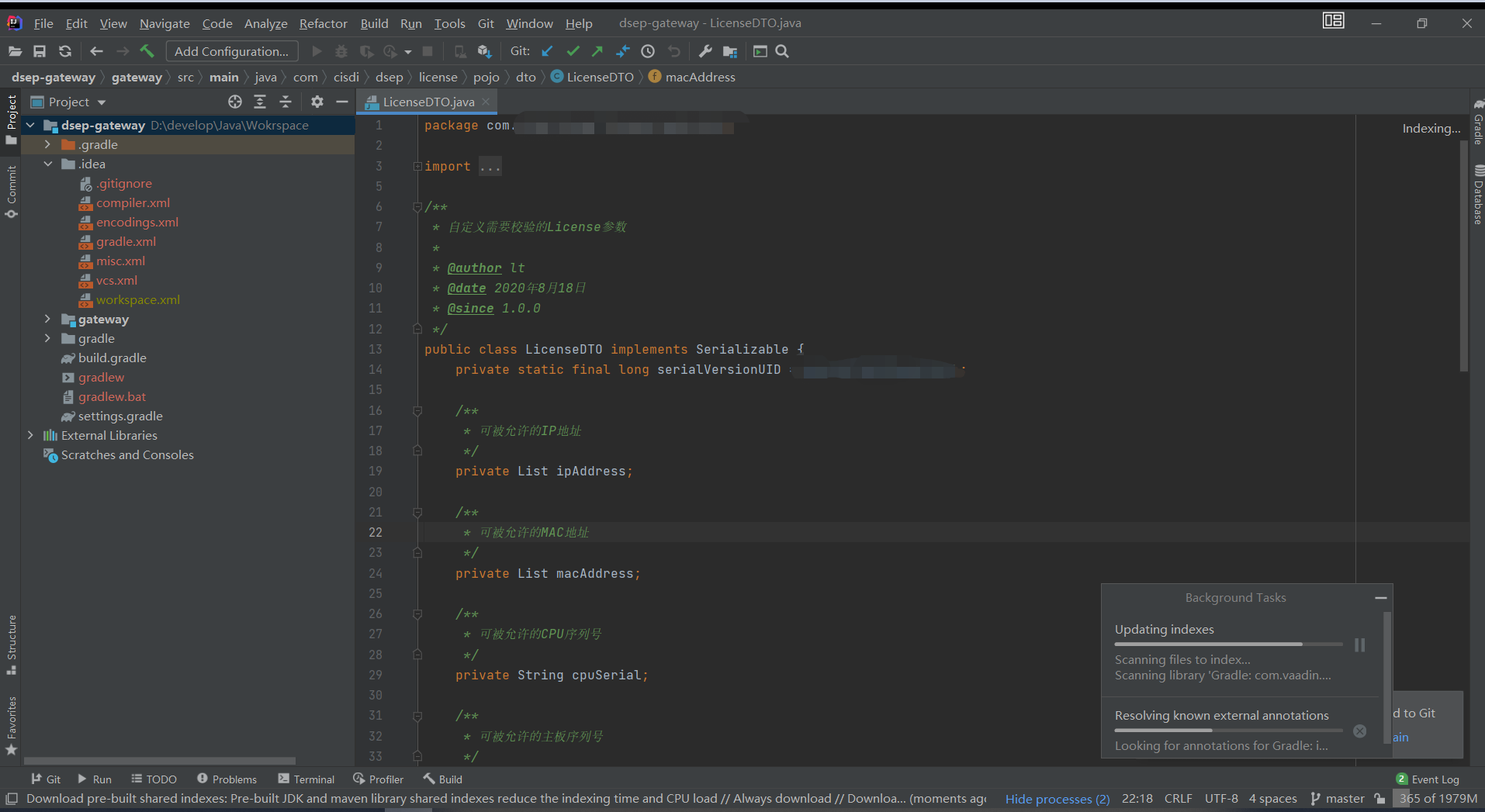Git commit checkmark icon
1485x812 pixels.
pyautogui.click(x=573, y=51)
